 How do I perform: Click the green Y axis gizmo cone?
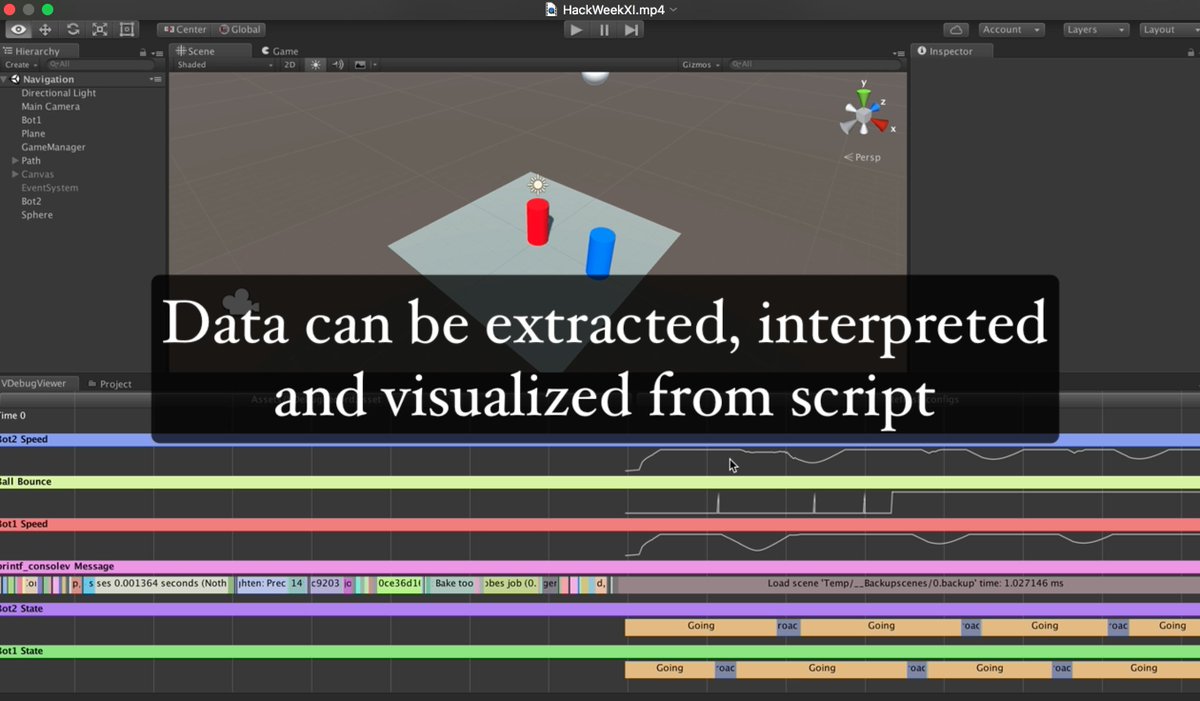coord(863,98)
